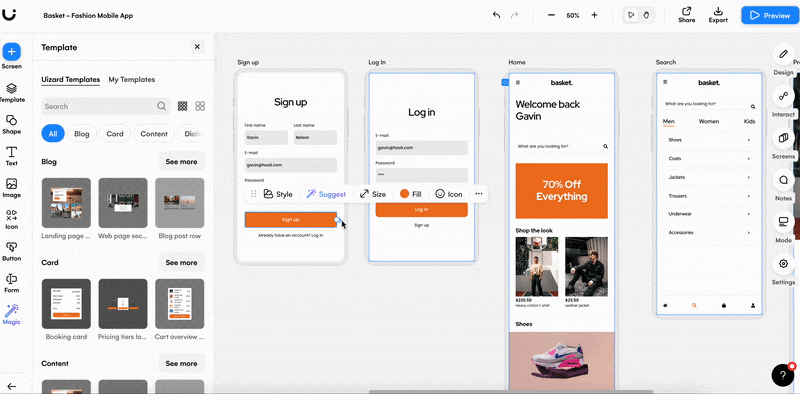Open the Mode panel
The height and width of the screenshot is (394, 800).
point(783,221)
